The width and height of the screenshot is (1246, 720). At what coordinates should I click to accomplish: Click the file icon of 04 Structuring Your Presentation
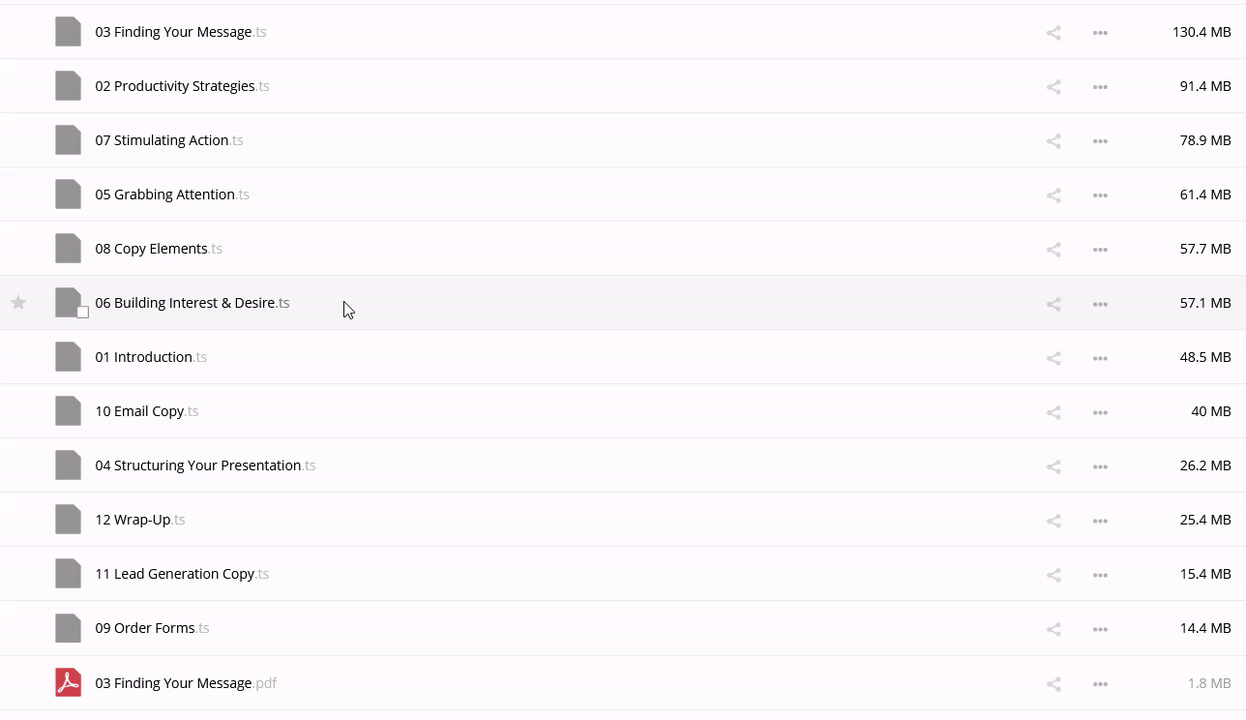coord(68,466)
